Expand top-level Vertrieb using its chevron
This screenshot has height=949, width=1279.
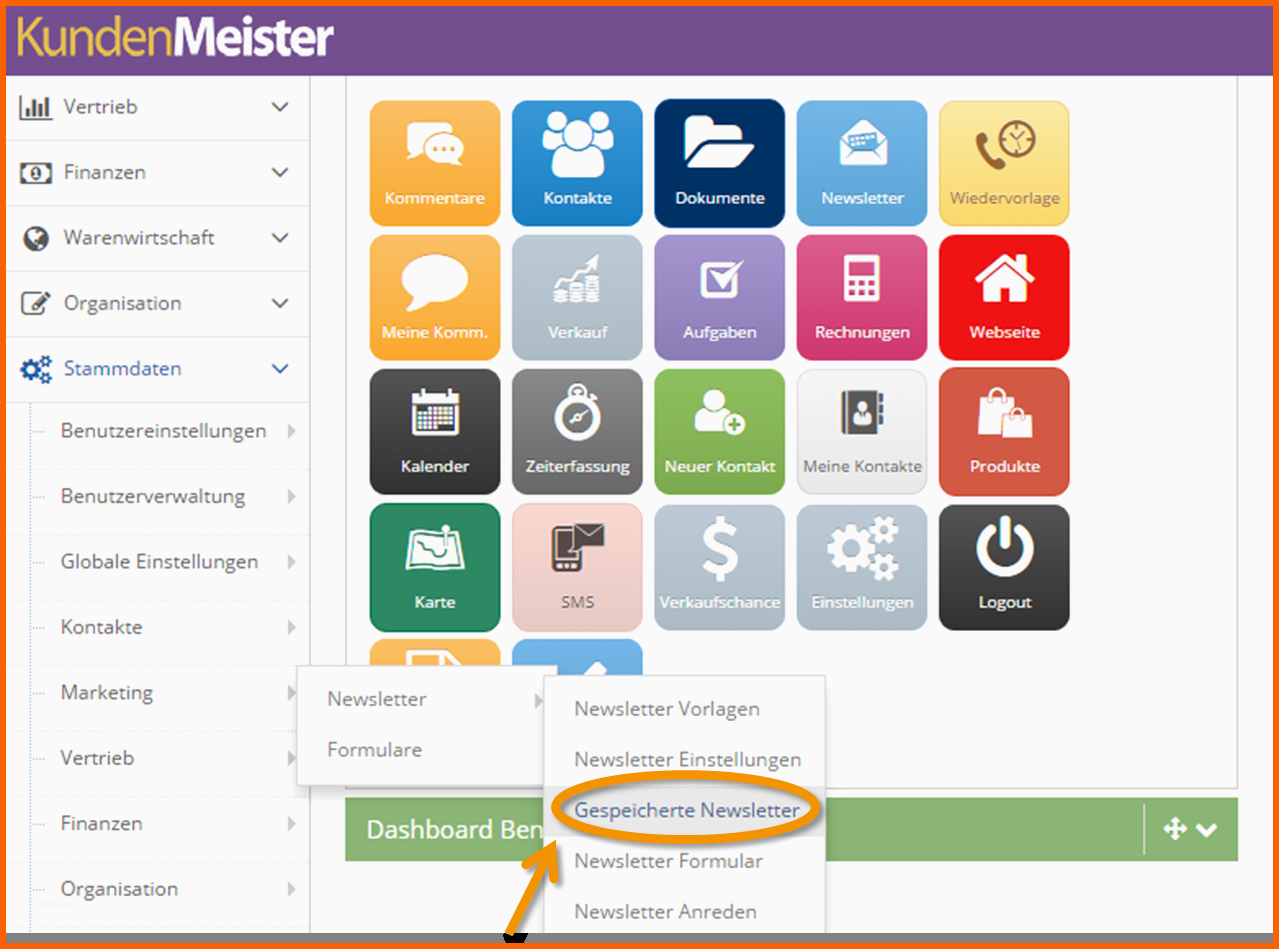(280, 107)
